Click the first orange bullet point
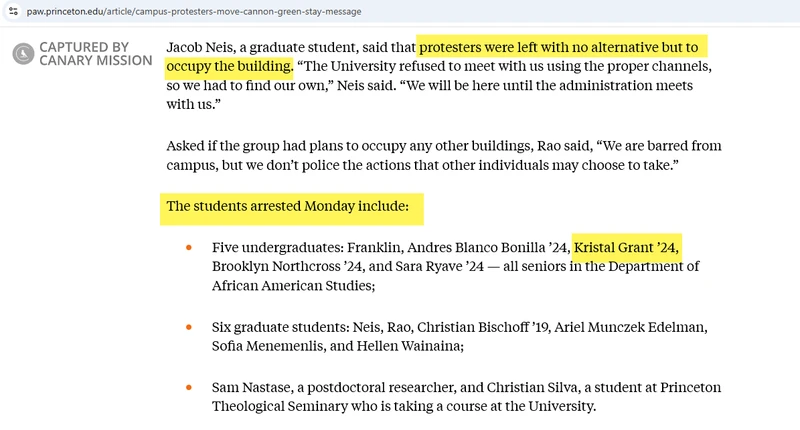 click(x=189, y=248)
